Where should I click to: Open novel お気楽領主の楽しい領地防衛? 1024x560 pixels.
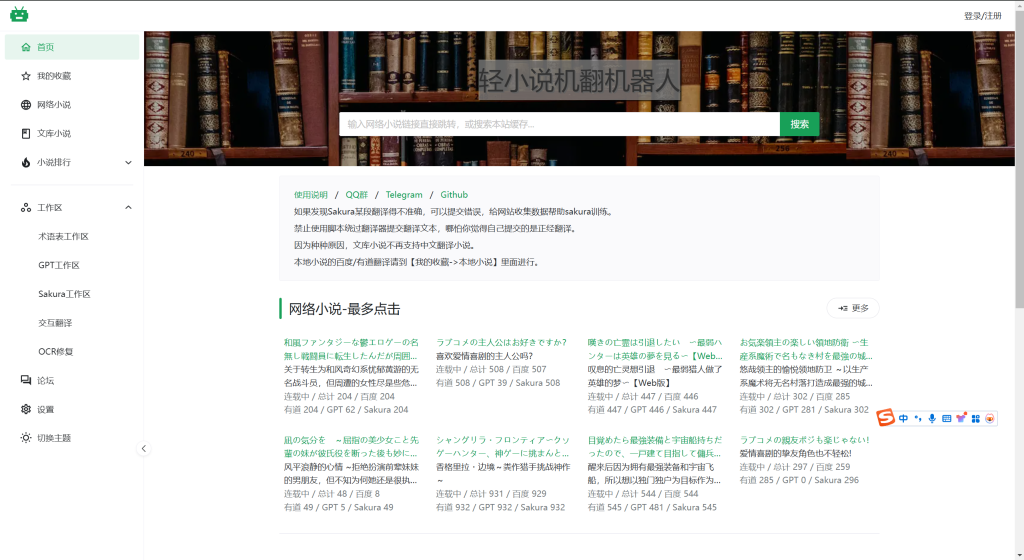coord(806,349)
